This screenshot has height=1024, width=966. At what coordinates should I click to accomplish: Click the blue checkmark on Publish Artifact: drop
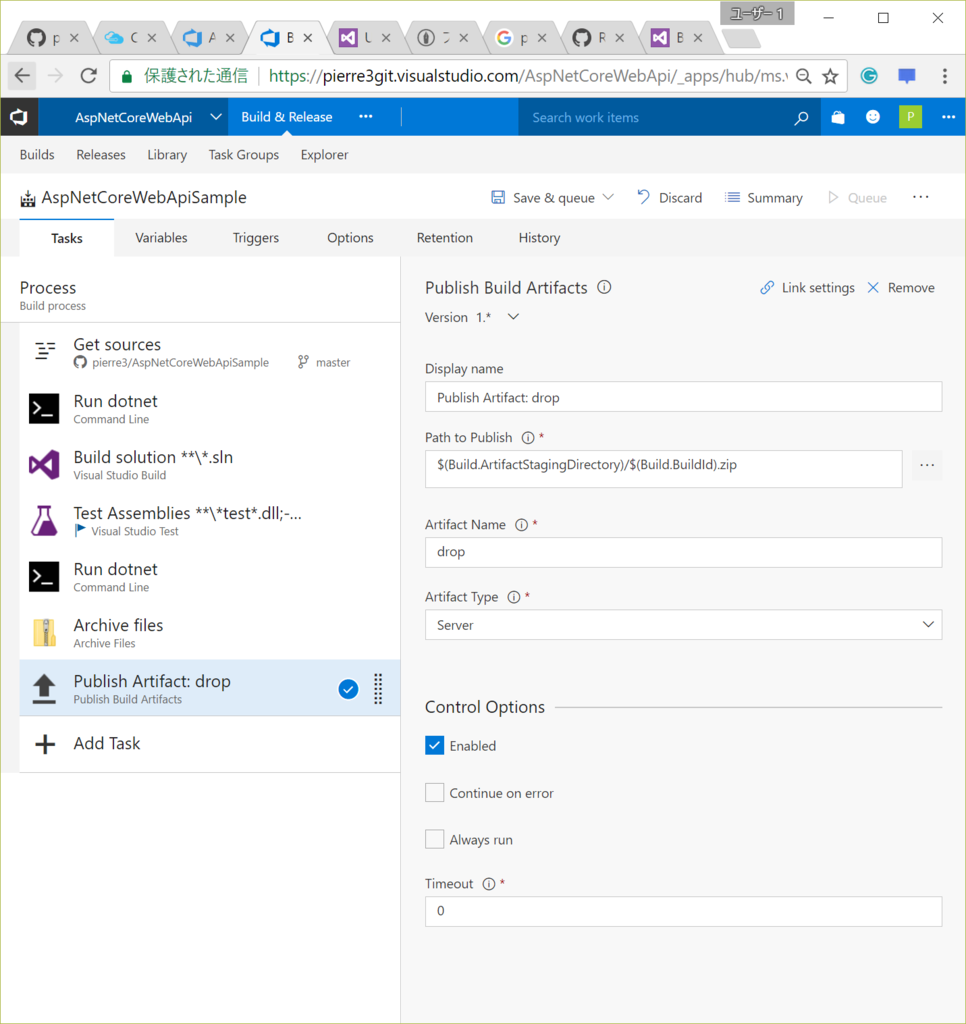(348, 689)
